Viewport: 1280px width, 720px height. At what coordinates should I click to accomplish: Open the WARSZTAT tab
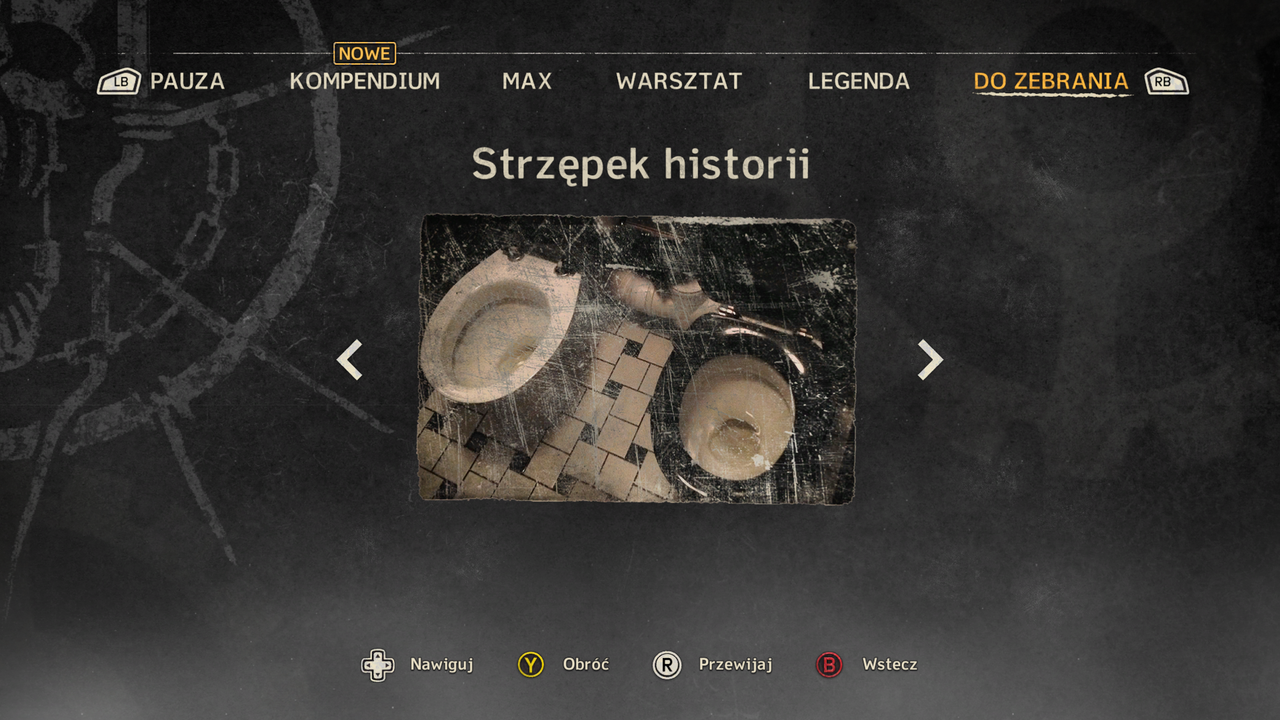click(679, 82)
